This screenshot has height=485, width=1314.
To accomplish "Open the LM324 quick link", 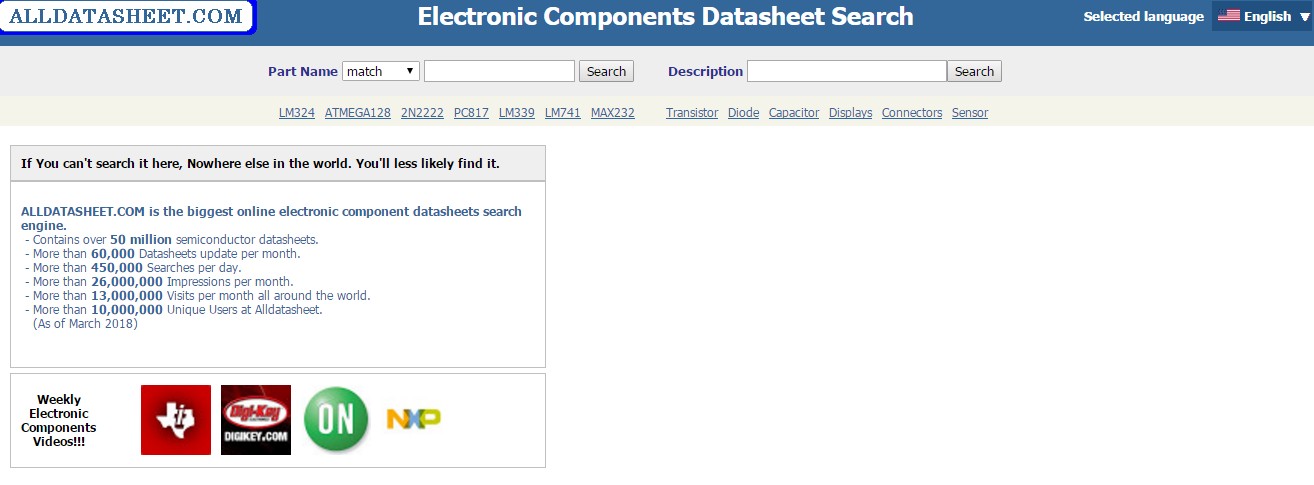I will (297, 113).
